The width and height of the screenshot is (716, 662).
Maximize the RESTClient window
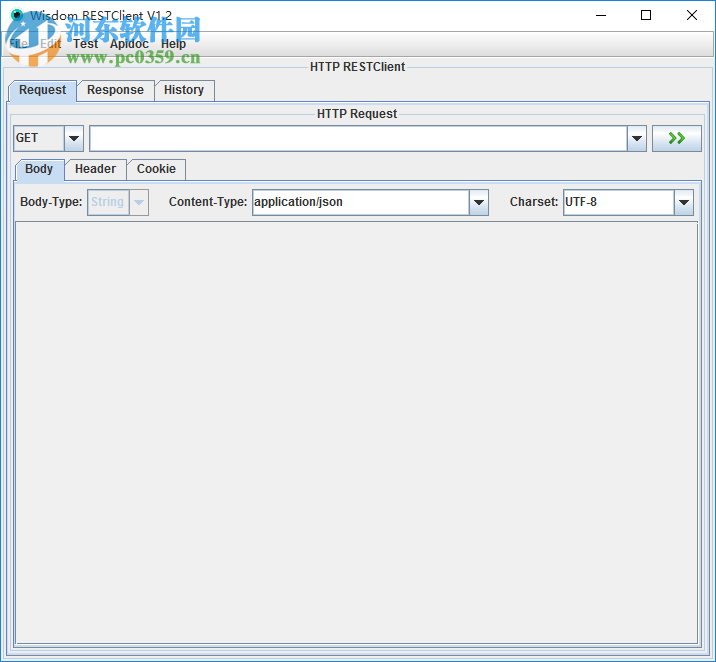(x=646, y=16)
